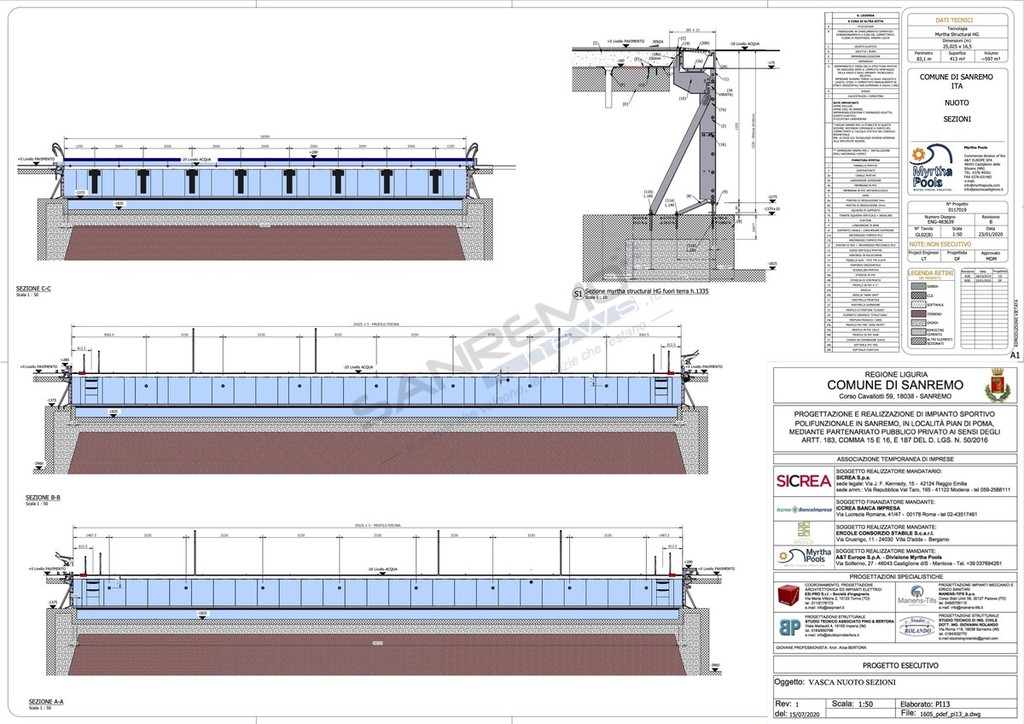Click the SICREA company logo
1024x724 pixels.
[x=803, y=480]
